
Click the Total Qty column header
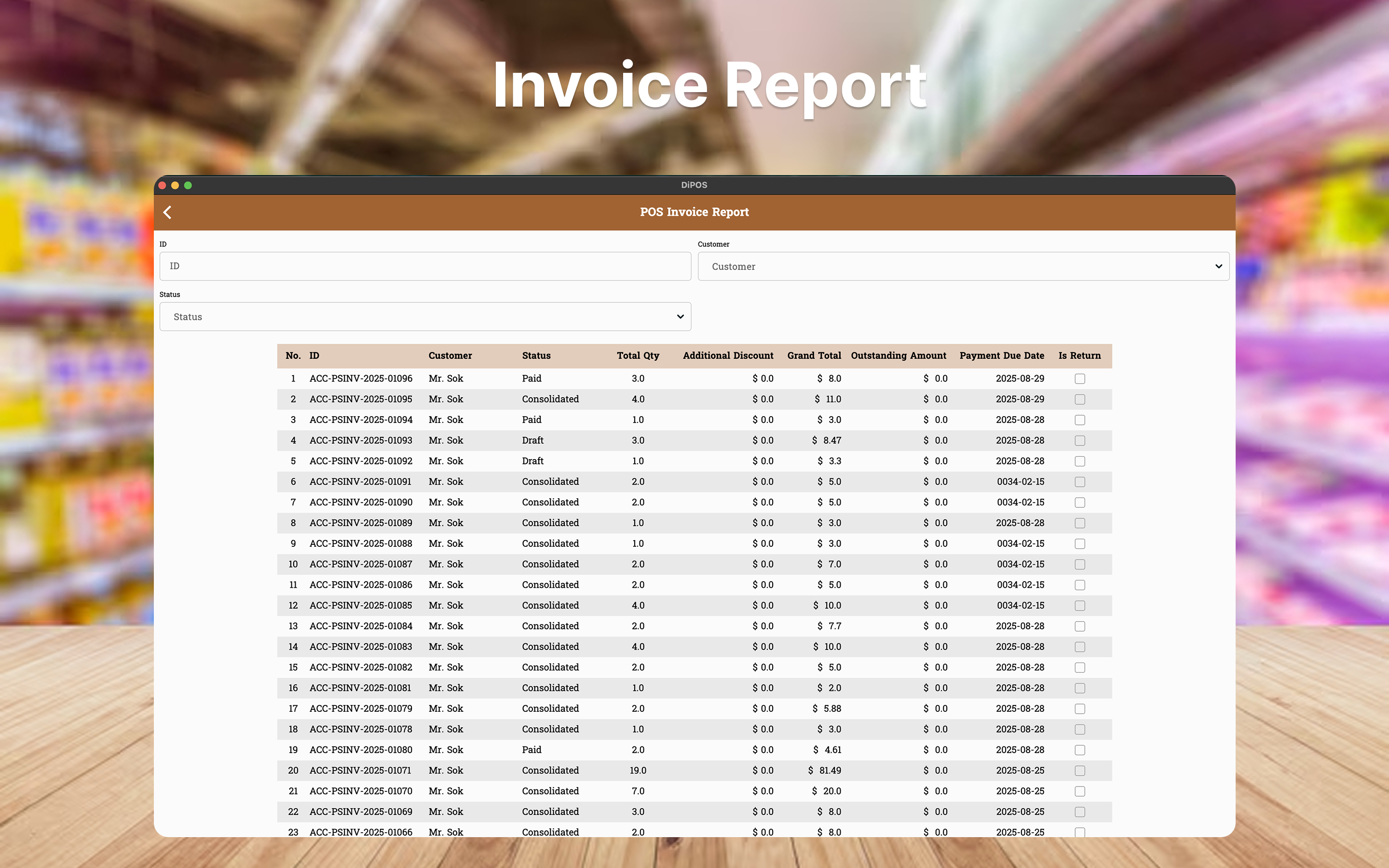point(638,356)
